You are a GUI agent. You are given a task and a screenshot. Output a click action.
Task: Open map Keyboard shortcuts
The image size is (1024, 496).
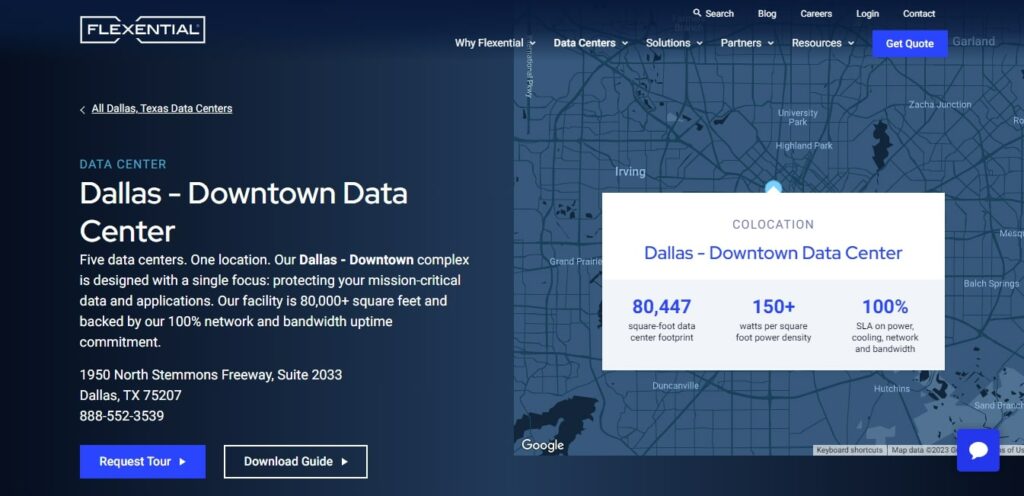[849, 450]
